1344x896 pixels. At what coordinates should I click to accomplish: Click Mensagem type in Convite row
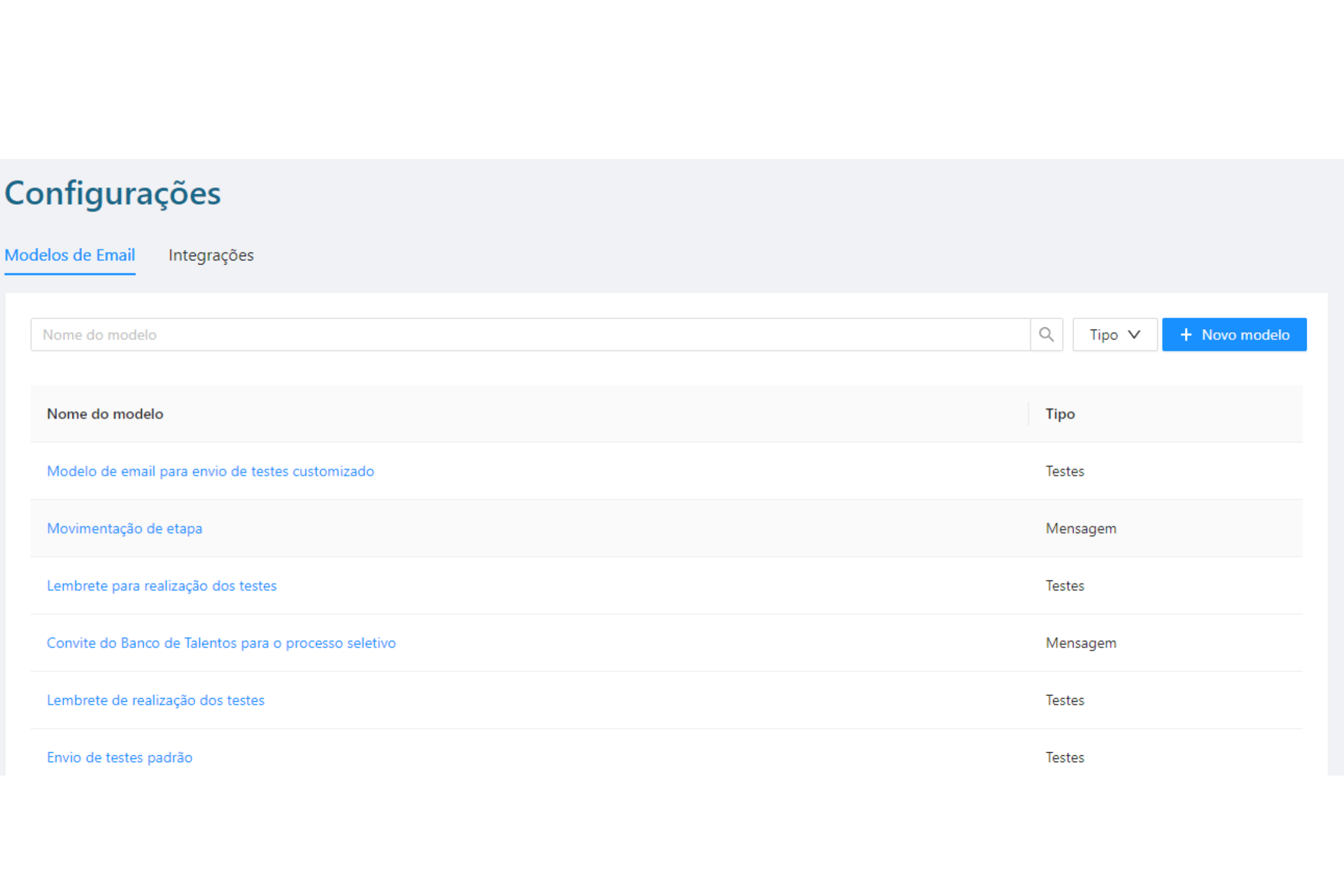1080,642
